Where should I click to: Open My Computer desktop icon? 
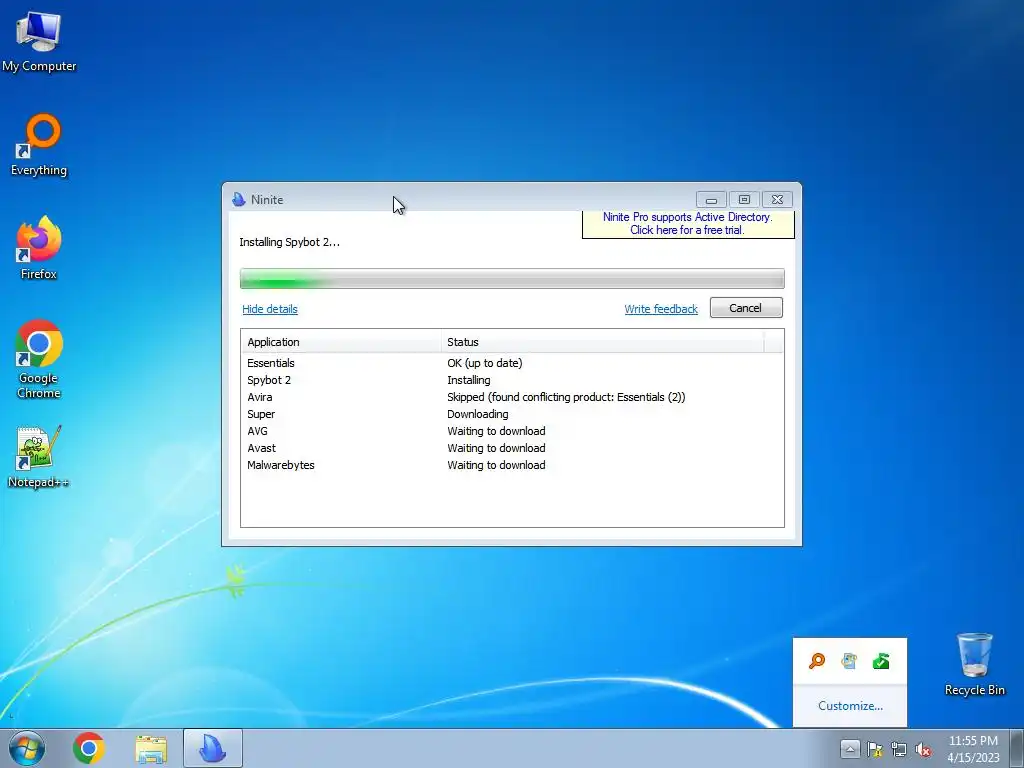coord(39,41)
